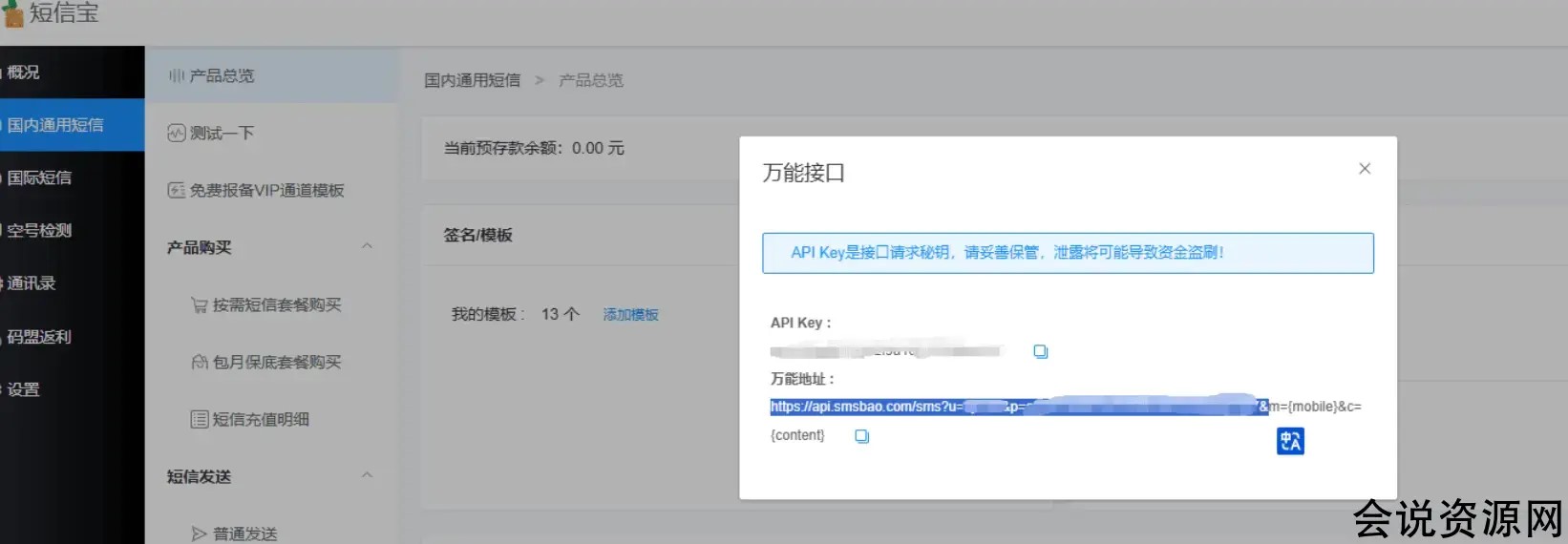Screen dimensions: 1568x544
Task: Copy the API Key with copy icon
Action: pyautogui.click(x=1041, y=352)
